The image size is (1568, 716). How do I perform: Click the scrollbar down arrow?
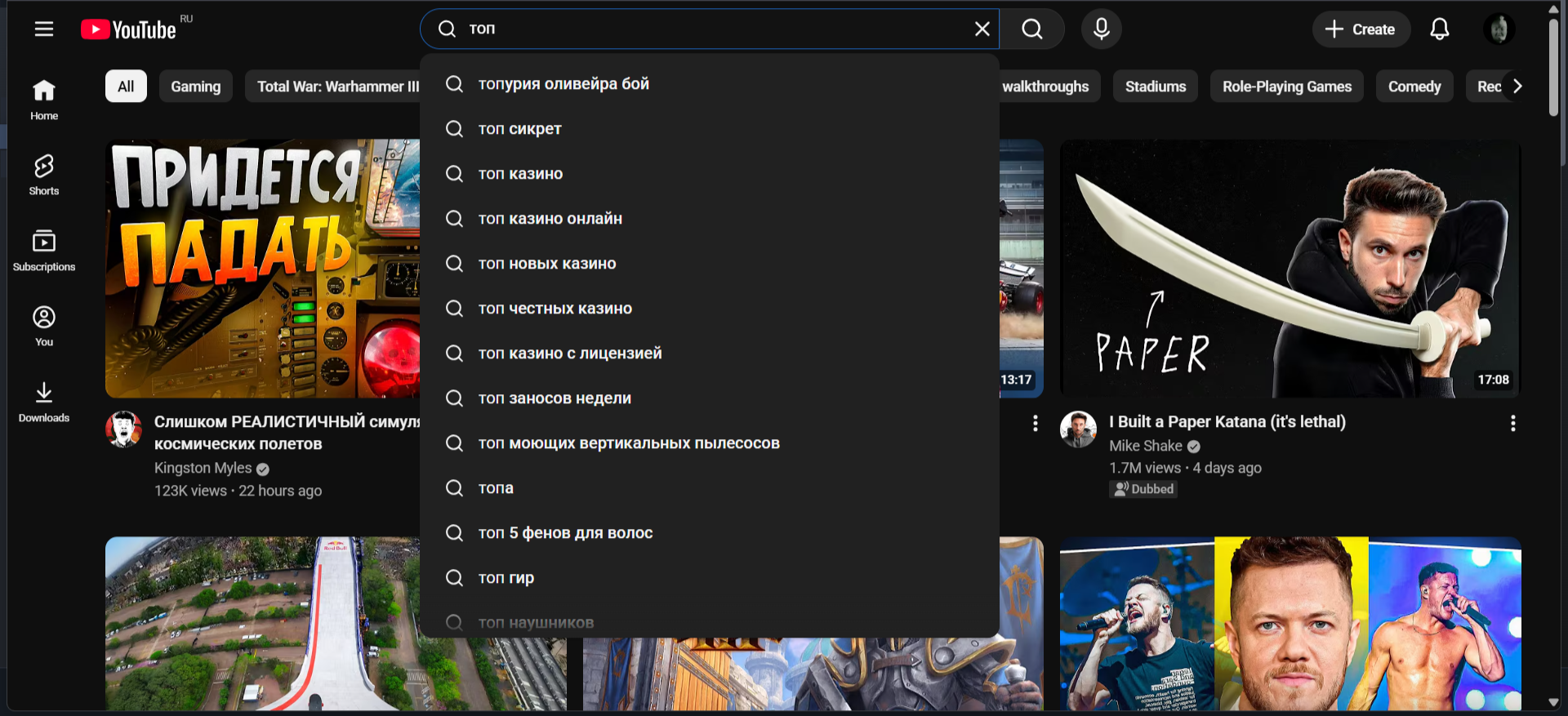[x=1553, y=702]
